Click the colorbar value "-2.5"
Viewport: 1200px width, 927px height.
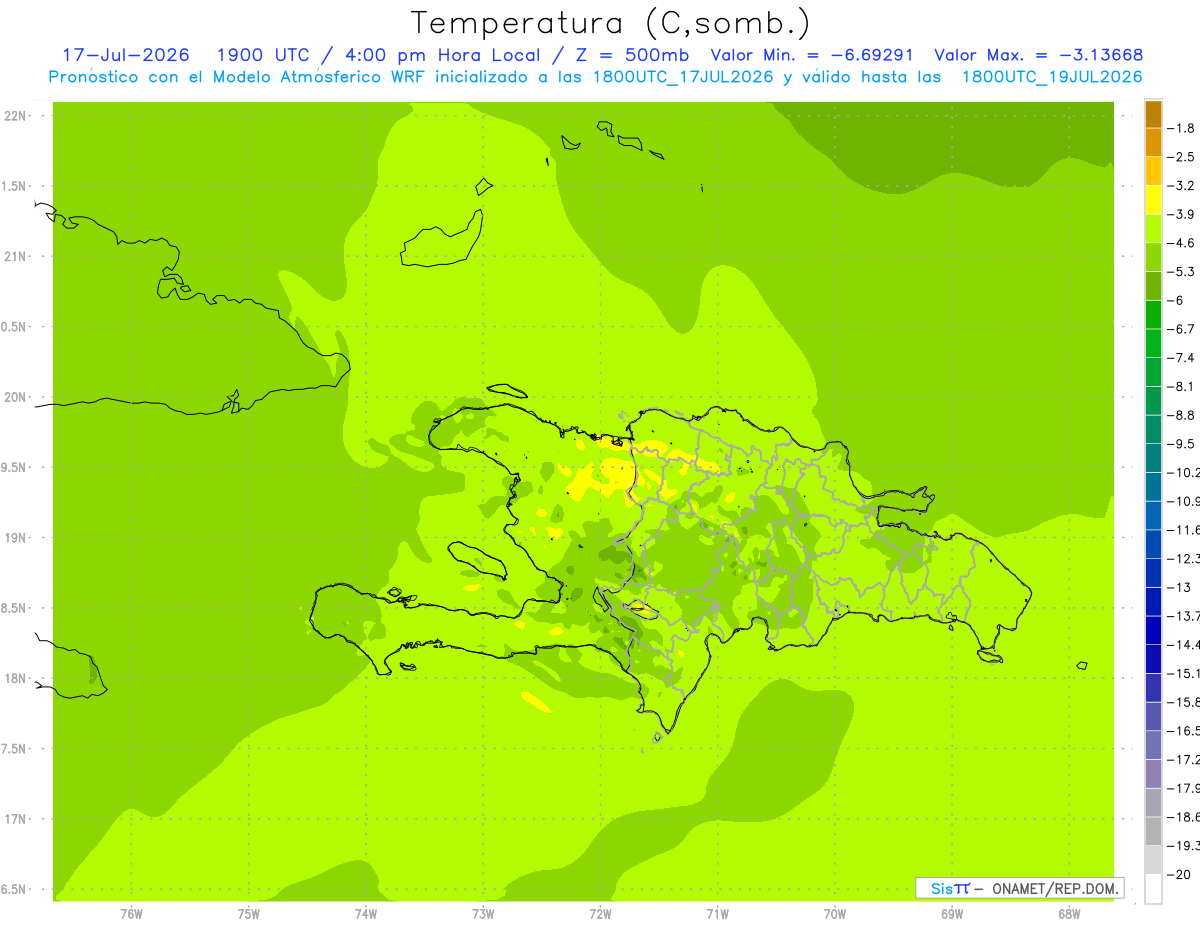pos(1181,157)
